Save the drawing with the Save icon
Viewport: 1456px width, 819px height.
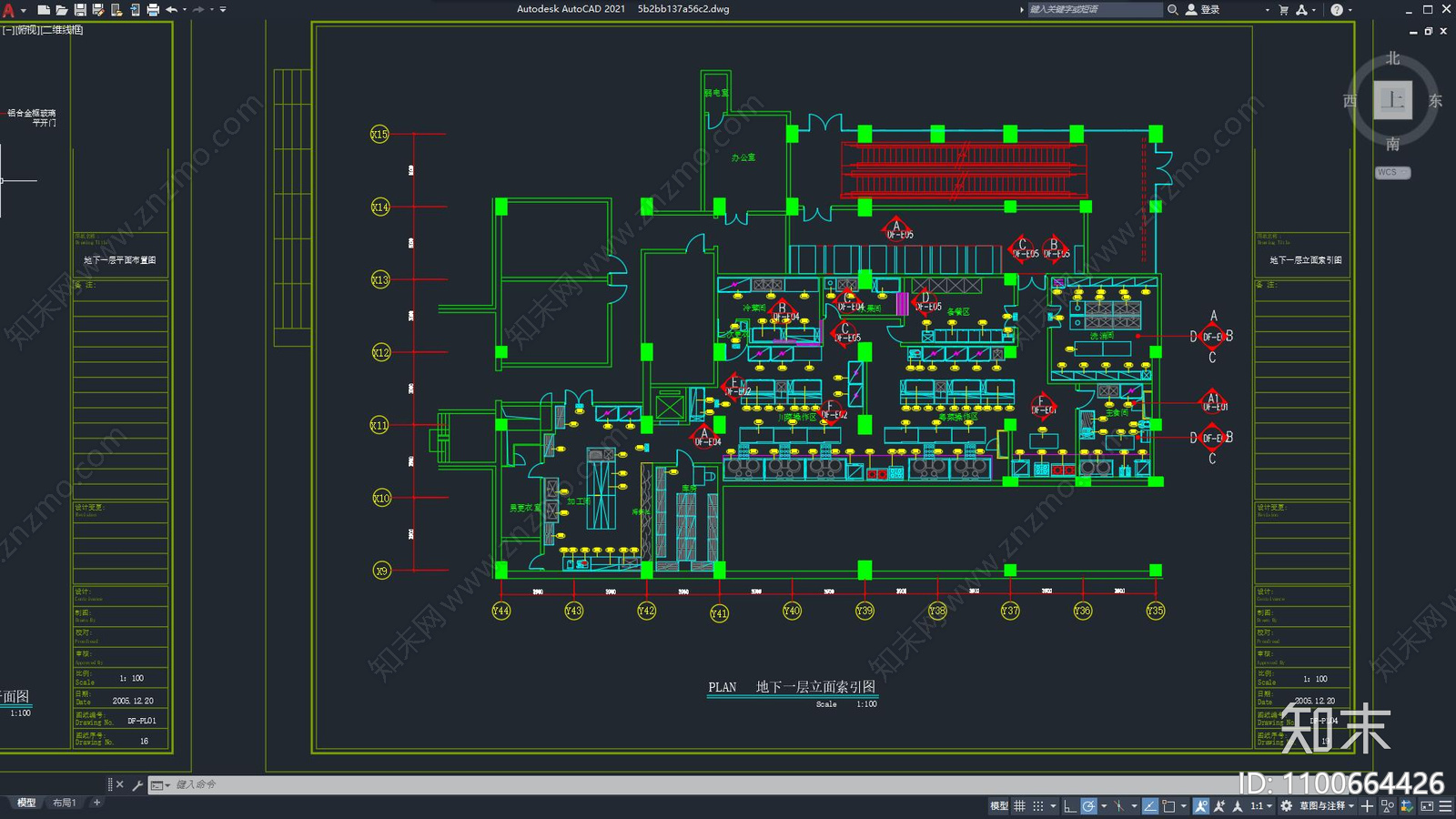[x=80, y=10]
